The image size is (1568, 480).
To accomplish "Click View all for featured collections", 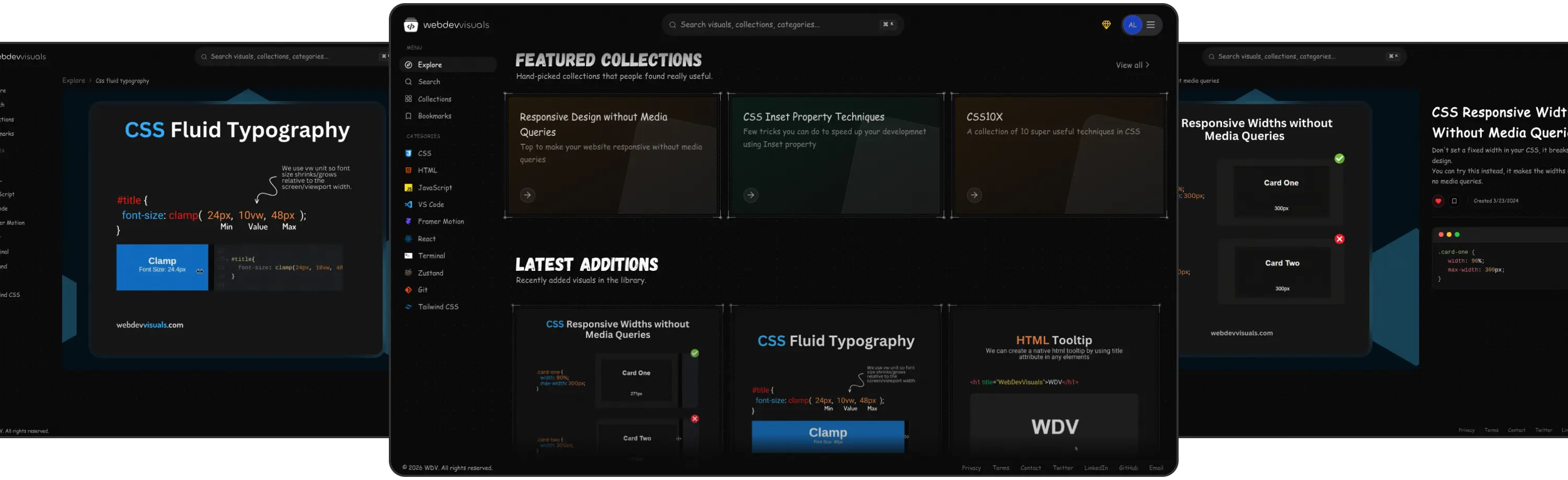I will coord(1132,65).
